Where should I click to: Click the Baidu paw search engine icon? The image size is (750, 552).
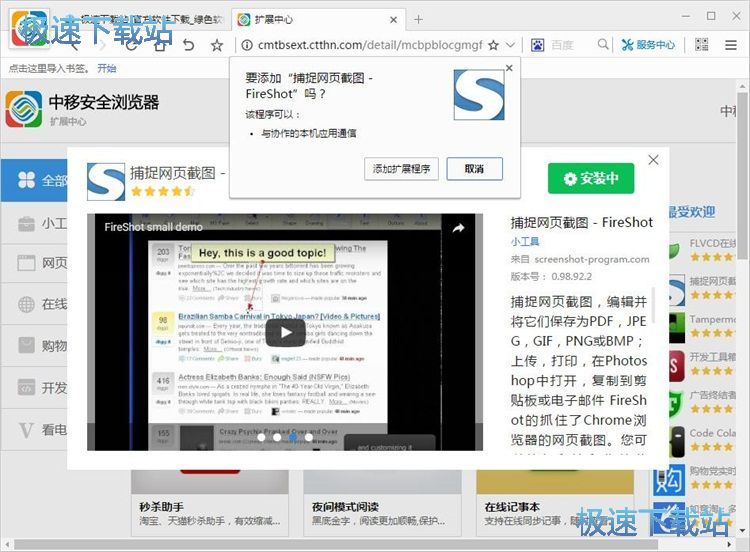tap(538, 45)
